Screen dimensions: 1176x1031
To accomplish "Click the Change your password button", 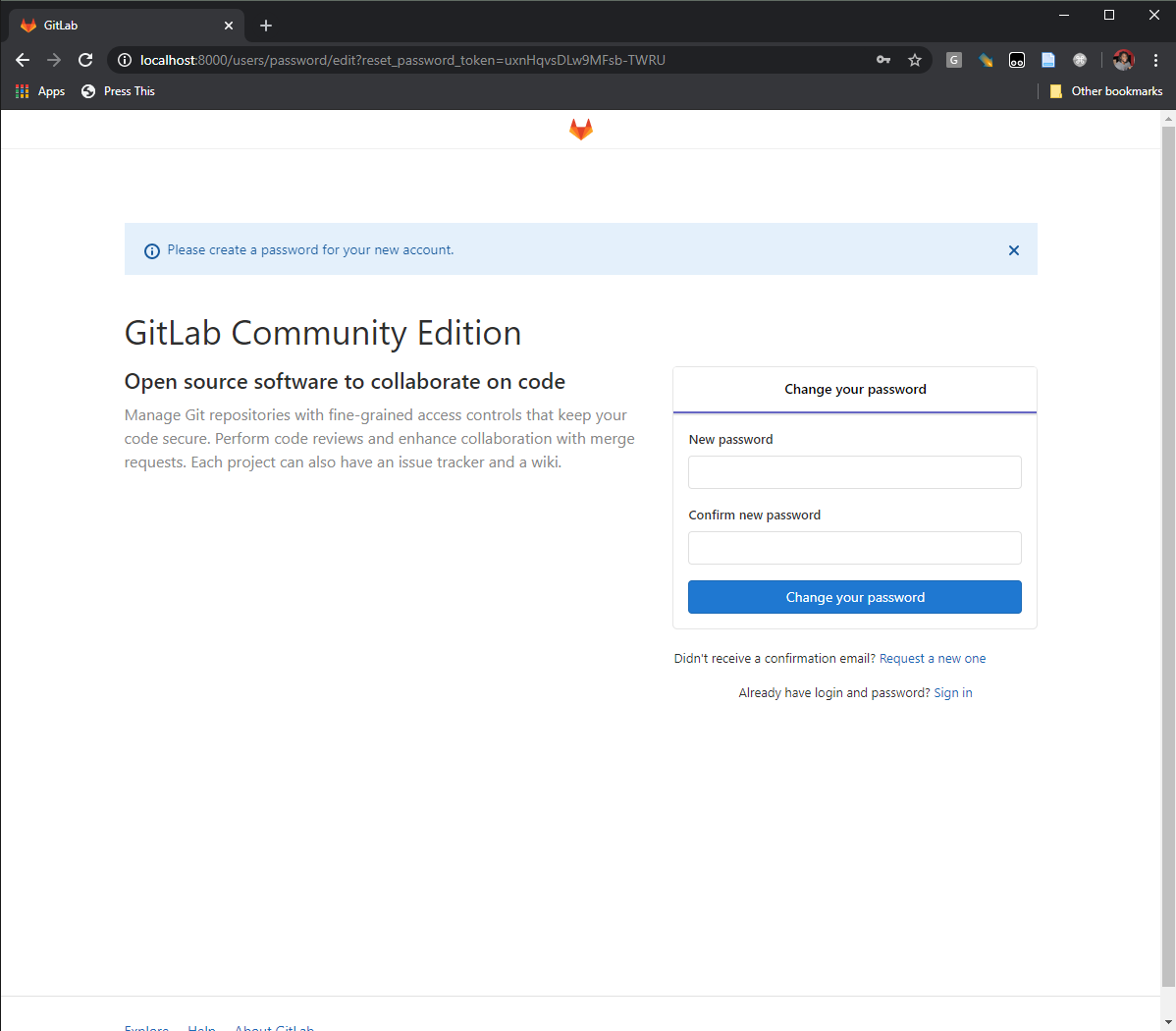I will point(854,597).
